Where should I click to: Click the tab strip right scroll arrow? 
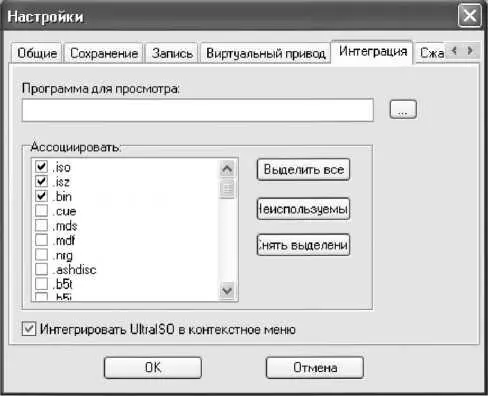pyautogui.click(x=470, y=51)
